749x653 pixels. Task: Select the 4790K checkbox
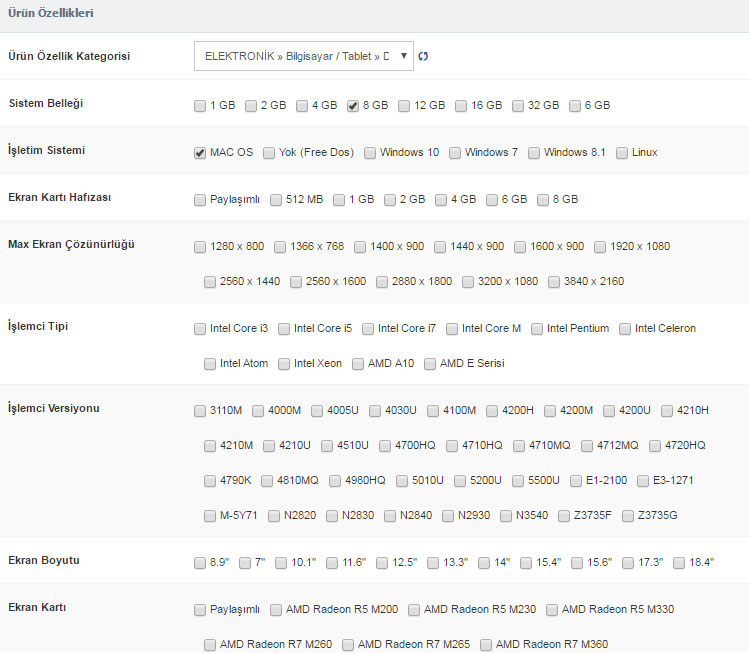click(210, 481)
